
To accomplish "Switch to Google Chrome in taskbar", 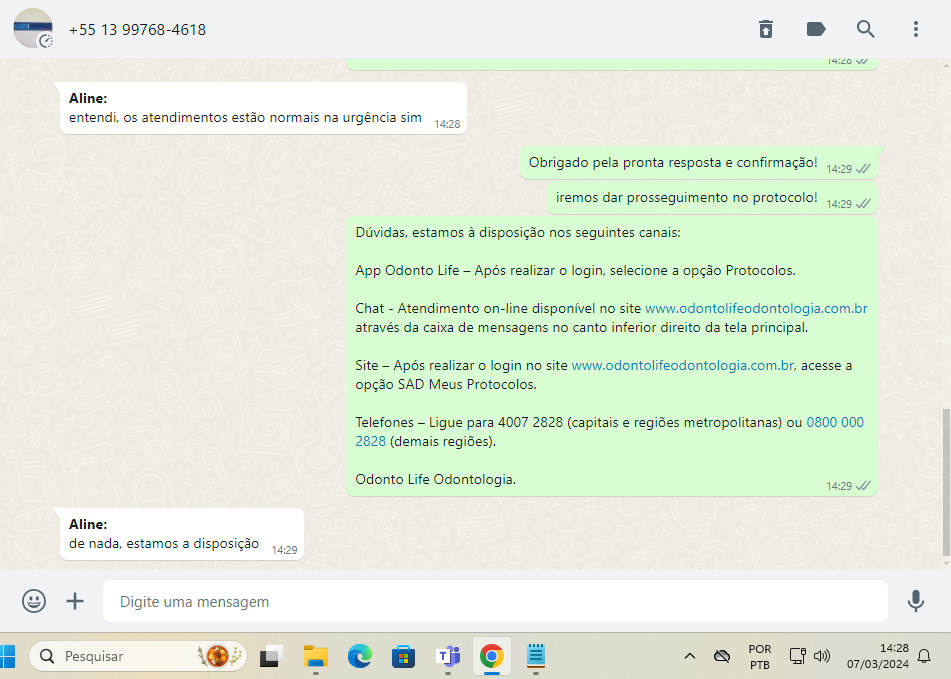I will coord(491,656).
